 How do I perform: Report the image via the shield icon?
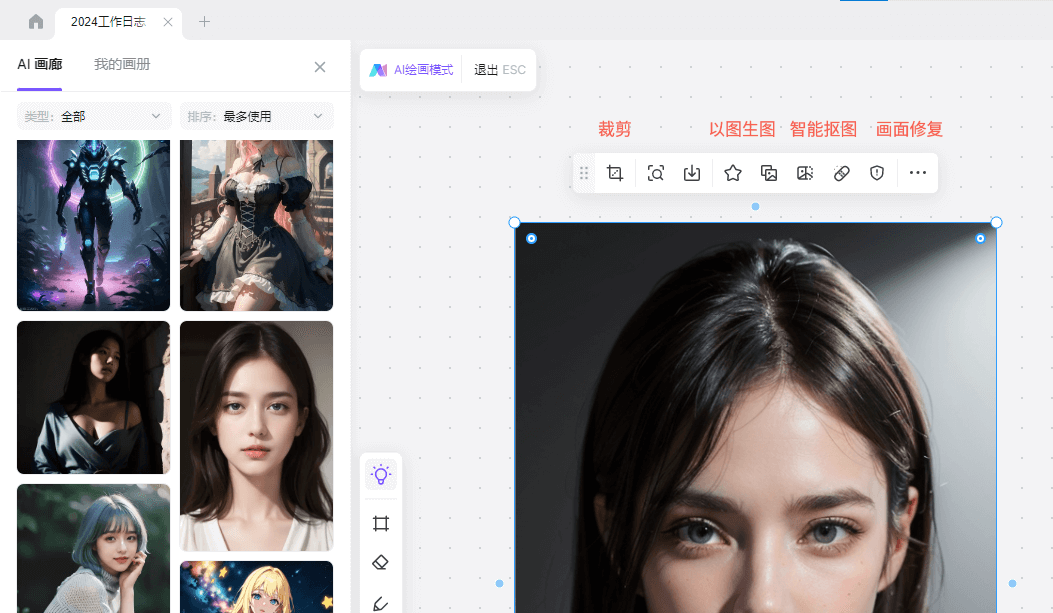click(877, 172)
